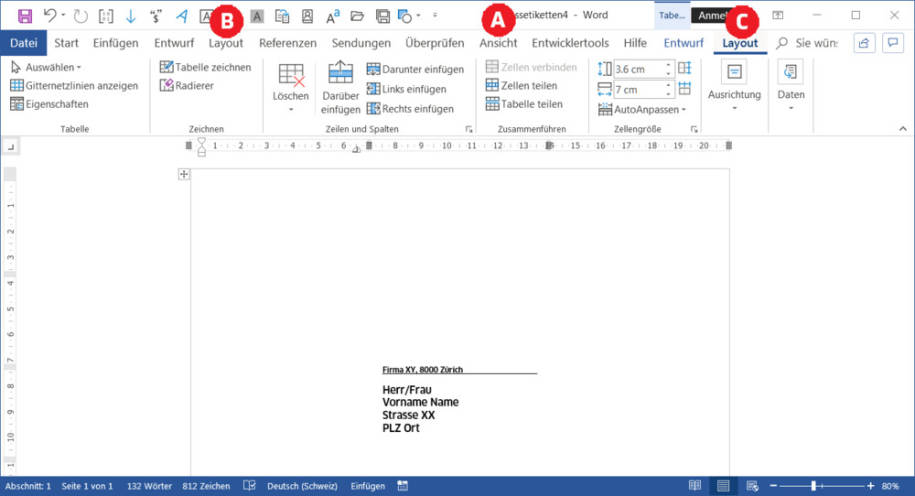The image size is (915, 496).
Task: Click the blue down arrow icon
Action: pyautogui.click(x=131, y=16)
